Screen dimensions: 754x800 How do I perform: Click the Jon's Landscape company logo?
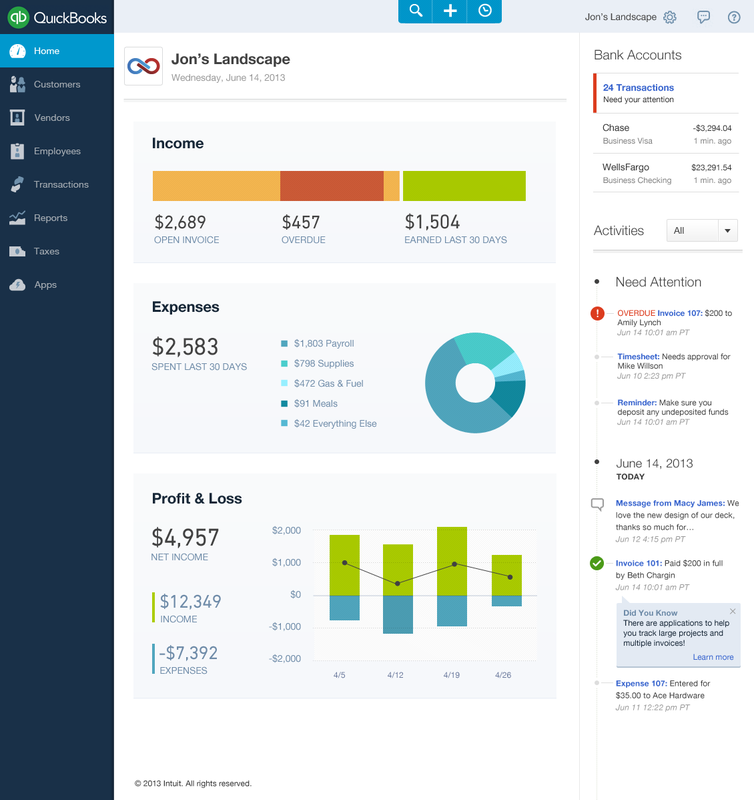143,66
